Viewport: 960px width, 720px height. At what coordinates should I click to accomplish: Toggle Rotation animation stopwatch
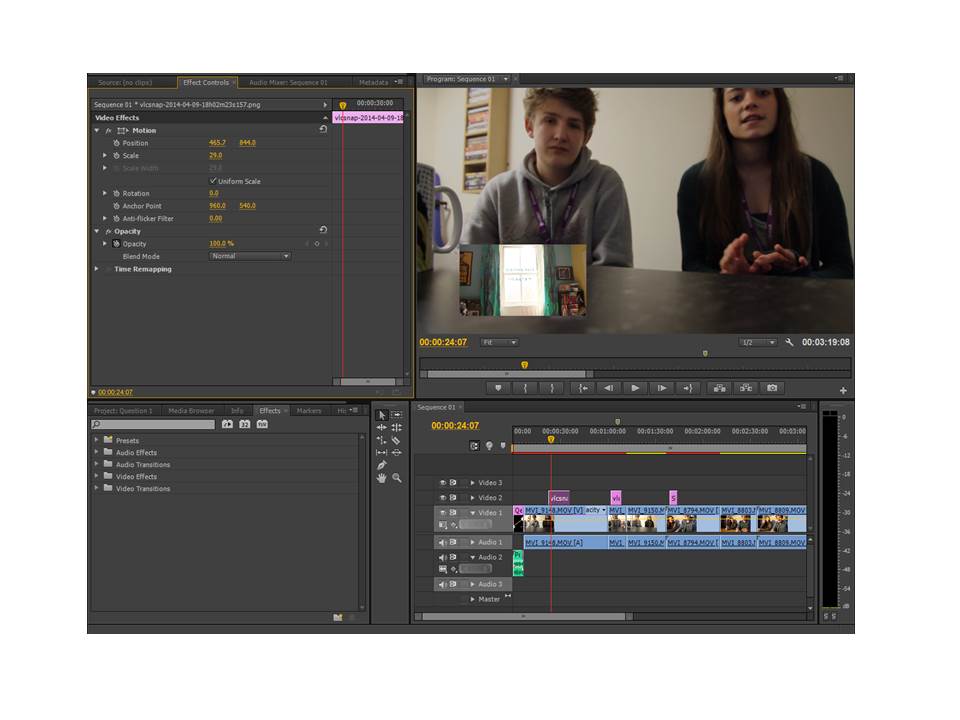click(116, 193)
